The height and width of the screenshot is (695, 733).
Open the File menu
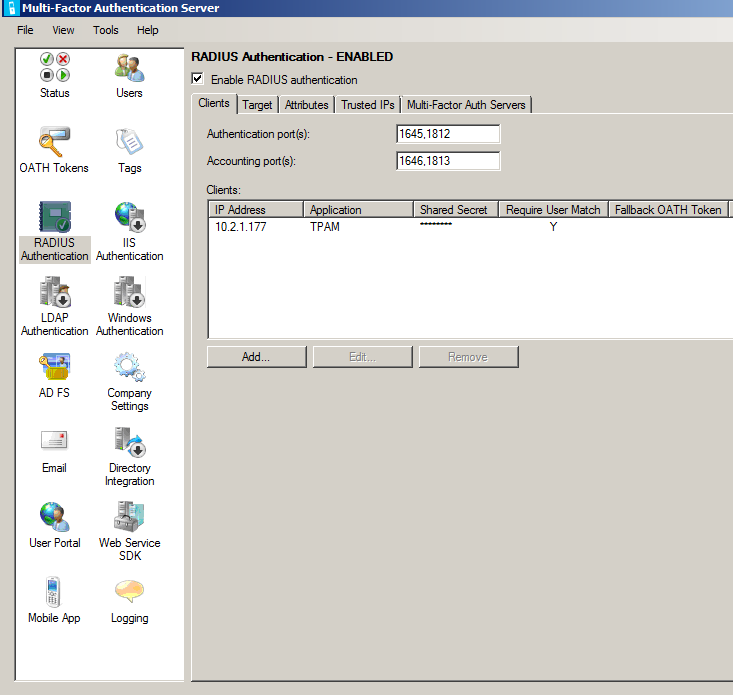point(25,30)
